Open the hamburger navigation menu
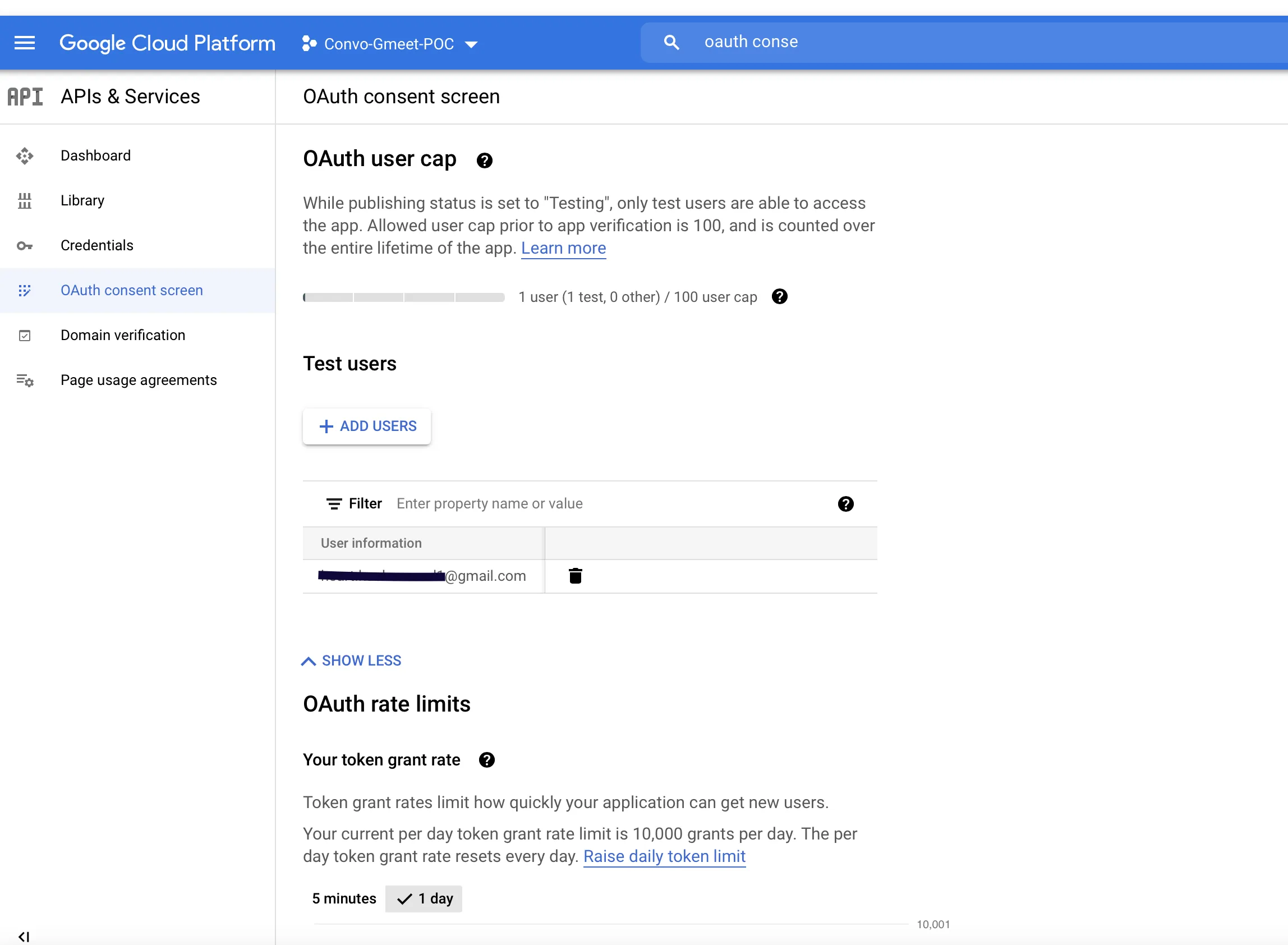Image resolution: width=1288 pixels, height=945 pixels. tap(25, 43)
